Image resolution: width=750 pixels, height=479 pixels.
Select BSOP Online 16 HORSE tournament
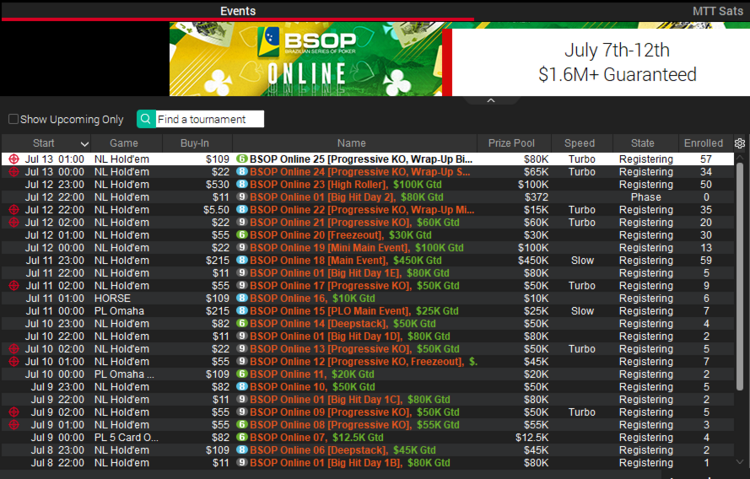point(367,298)
